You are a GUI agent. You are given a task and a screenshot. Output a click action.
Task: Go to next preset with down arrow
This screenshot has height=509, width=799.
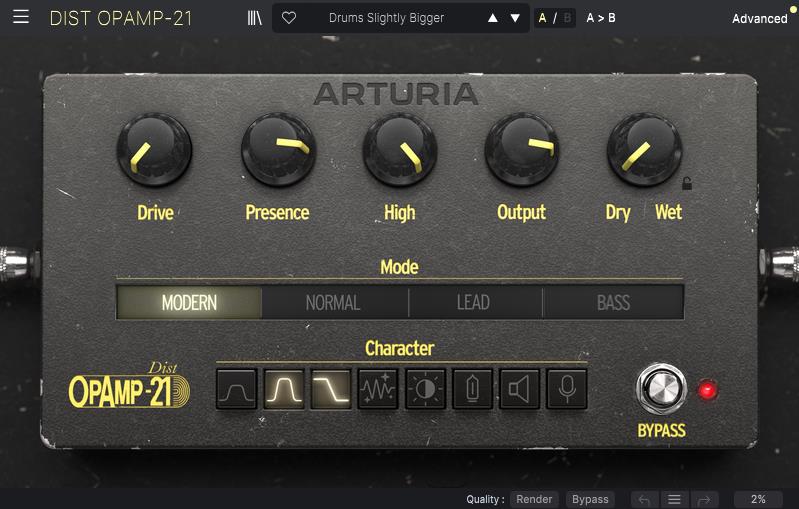click(x=515, y=18)
